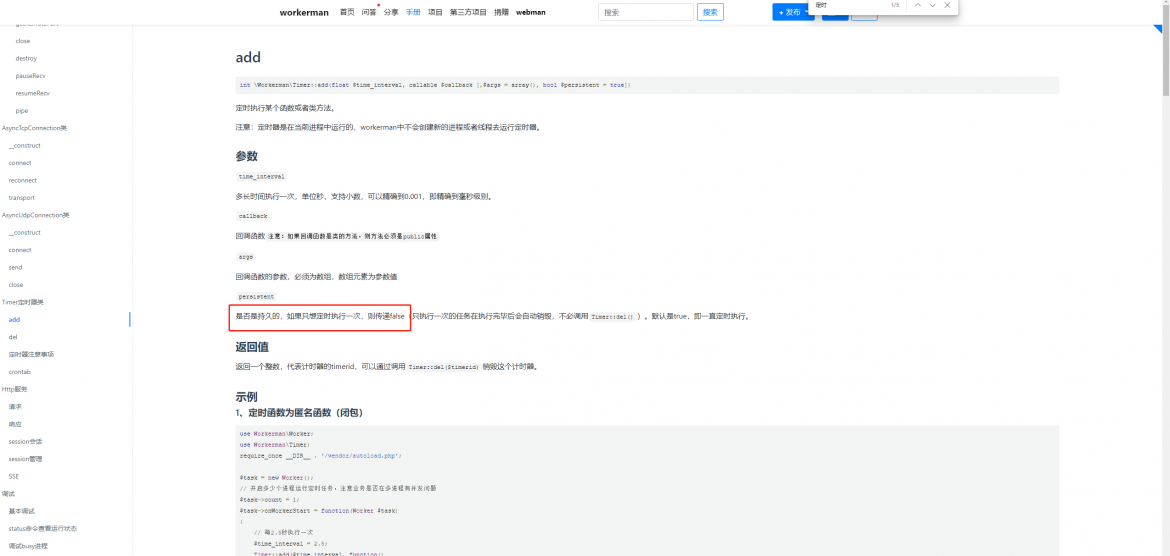Image resolution: width=1170 pixels, height=556 pixels.
Task: Close the find-in-page bar
Action: 948,5
